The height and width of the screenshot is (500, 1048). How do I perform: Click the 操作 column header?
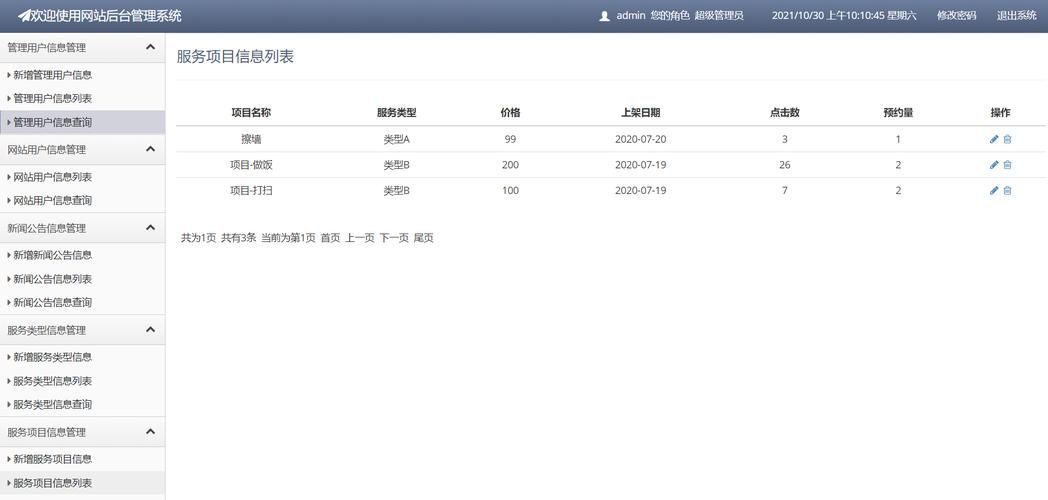coord(1001,113)
